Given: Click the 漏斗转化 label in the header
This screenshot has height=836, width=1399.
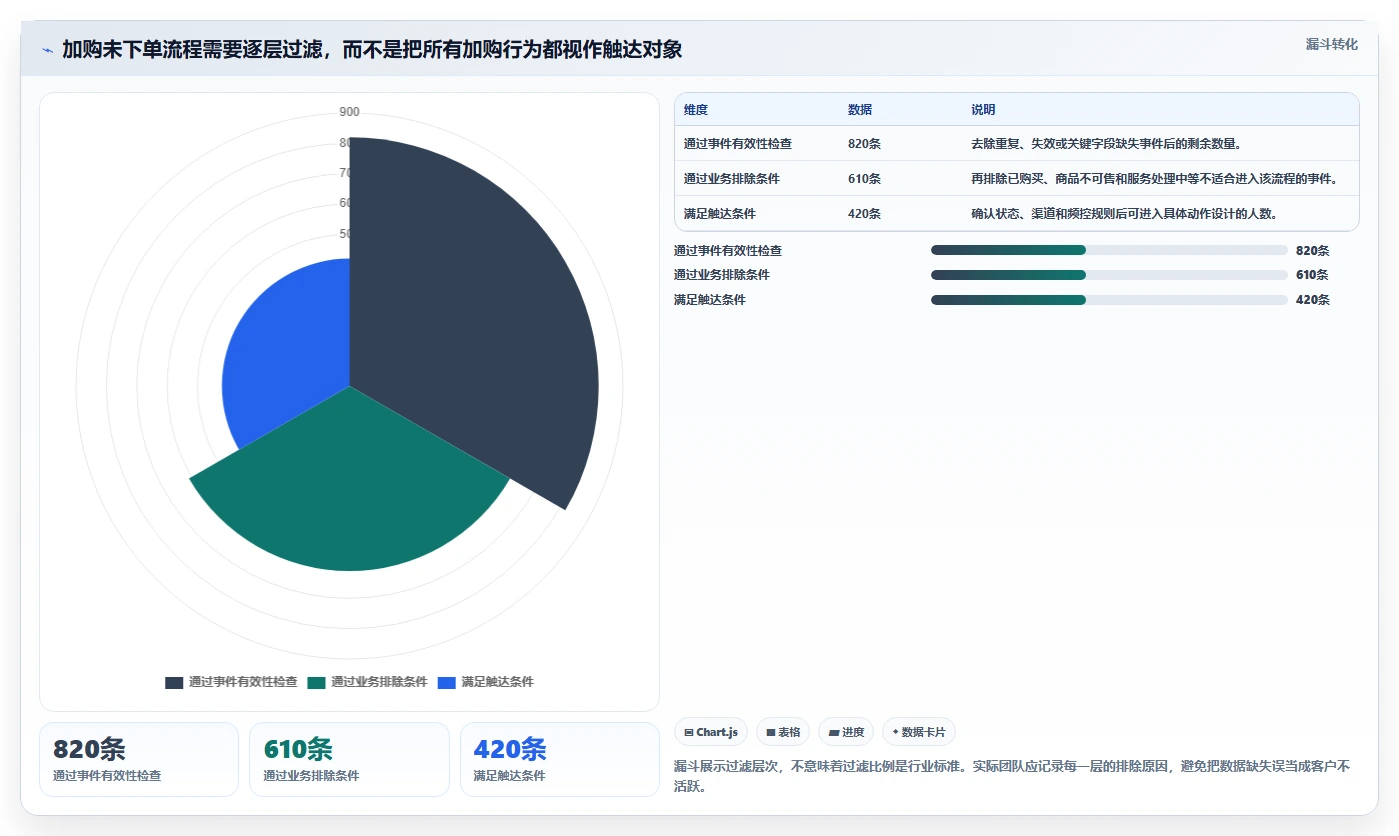Looking at the screenshot, I should tap(1331, 44).
